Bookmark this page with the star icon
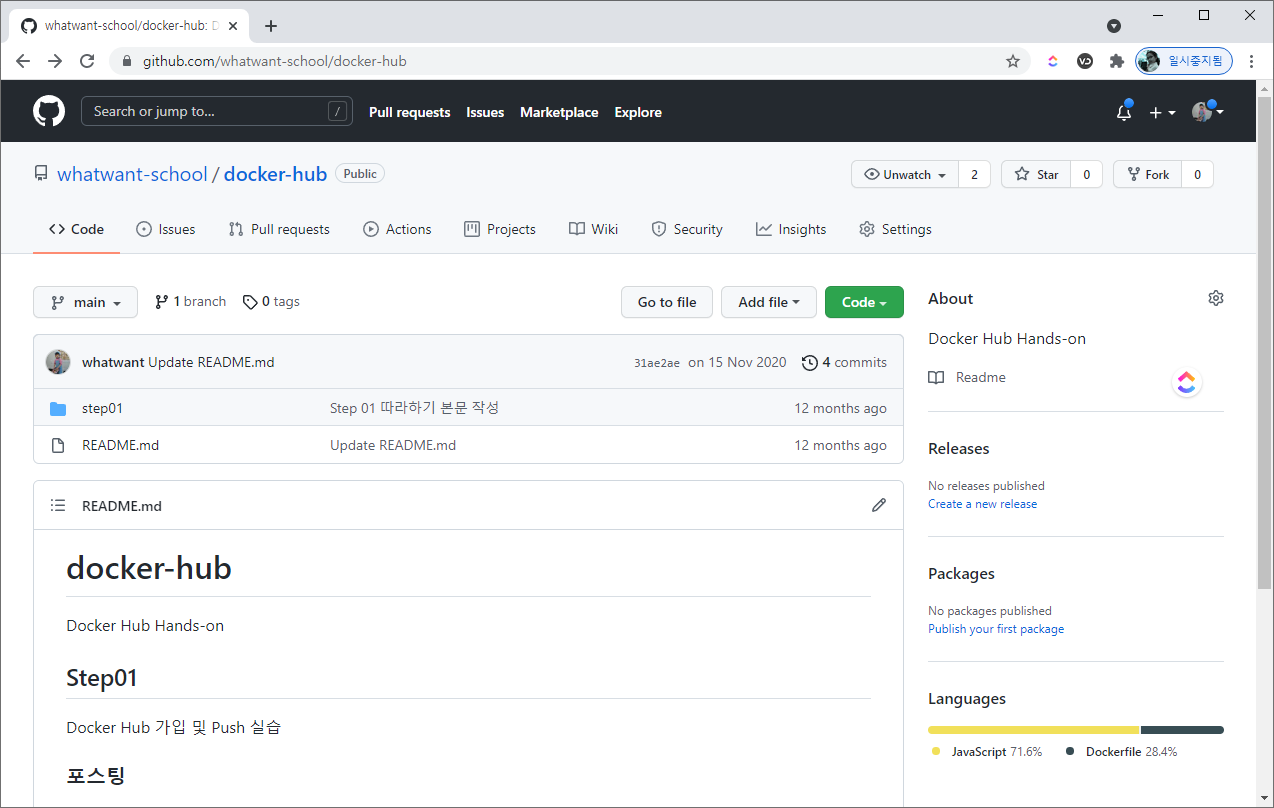 [x=1013, y=61]
